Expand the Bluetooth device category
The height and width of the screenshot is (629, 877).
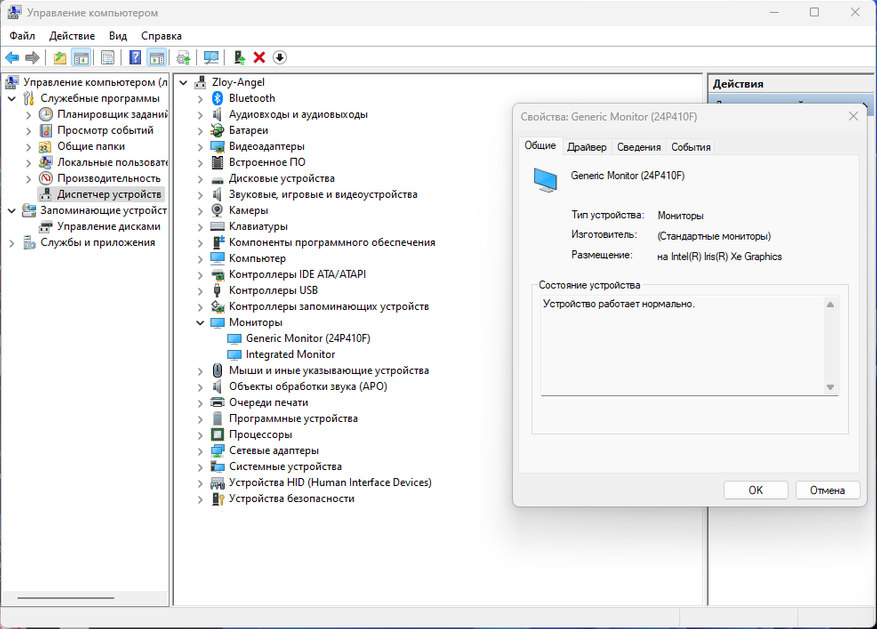point(200,98)
